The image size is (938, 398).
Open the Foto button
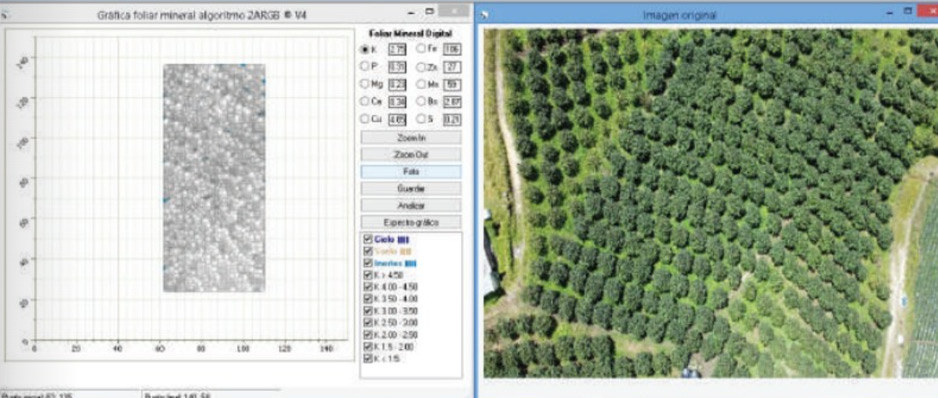(411, 172)
